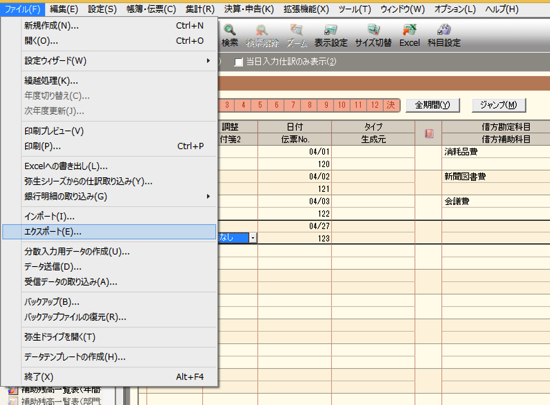Click the 全期間(Y) button
Image resolution: width=550 pixels, height=405 pixels.
pyautogui.click(x=432, y=105)
